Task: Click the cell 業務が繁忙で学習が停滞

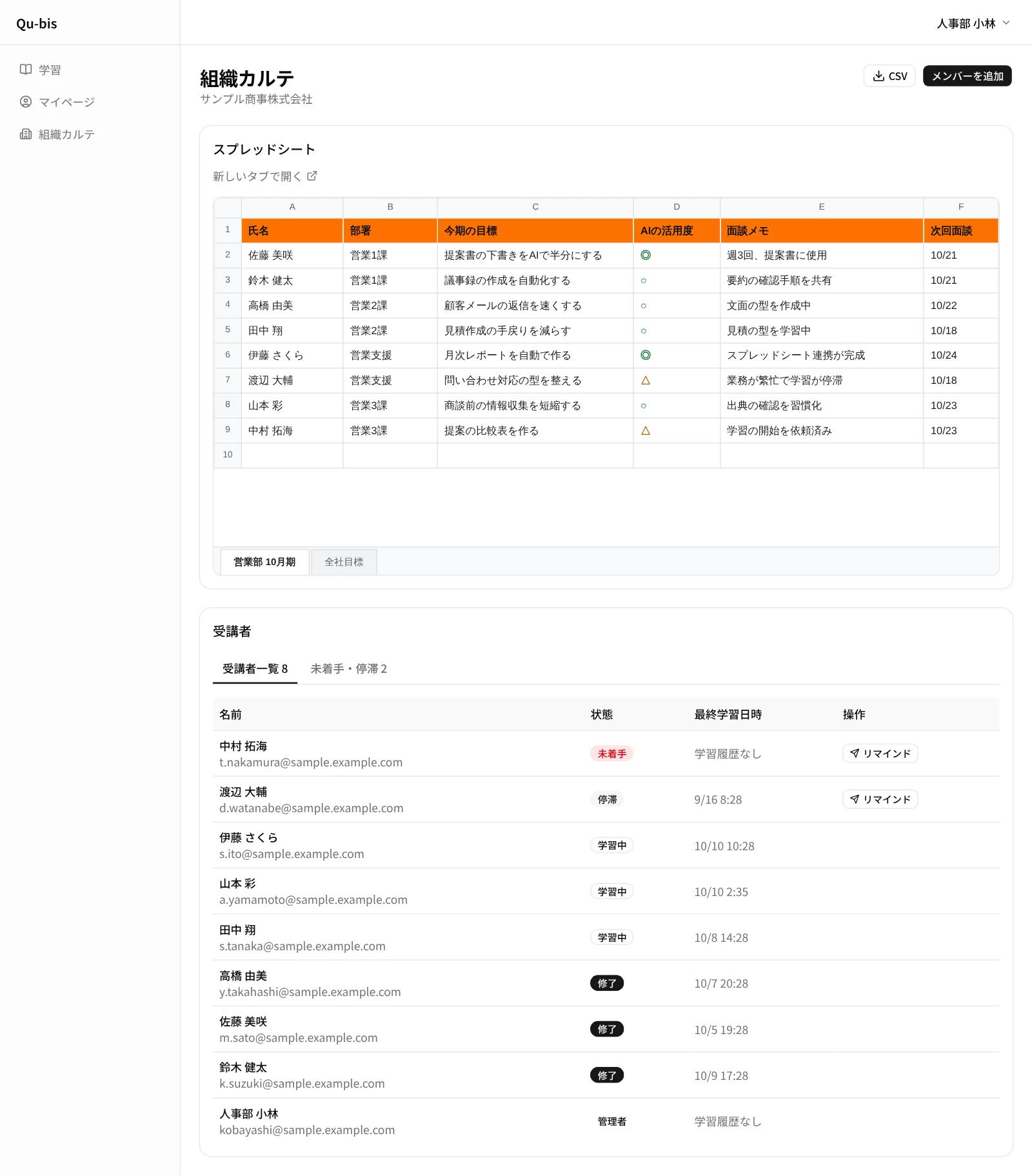Action: [822, 381]
